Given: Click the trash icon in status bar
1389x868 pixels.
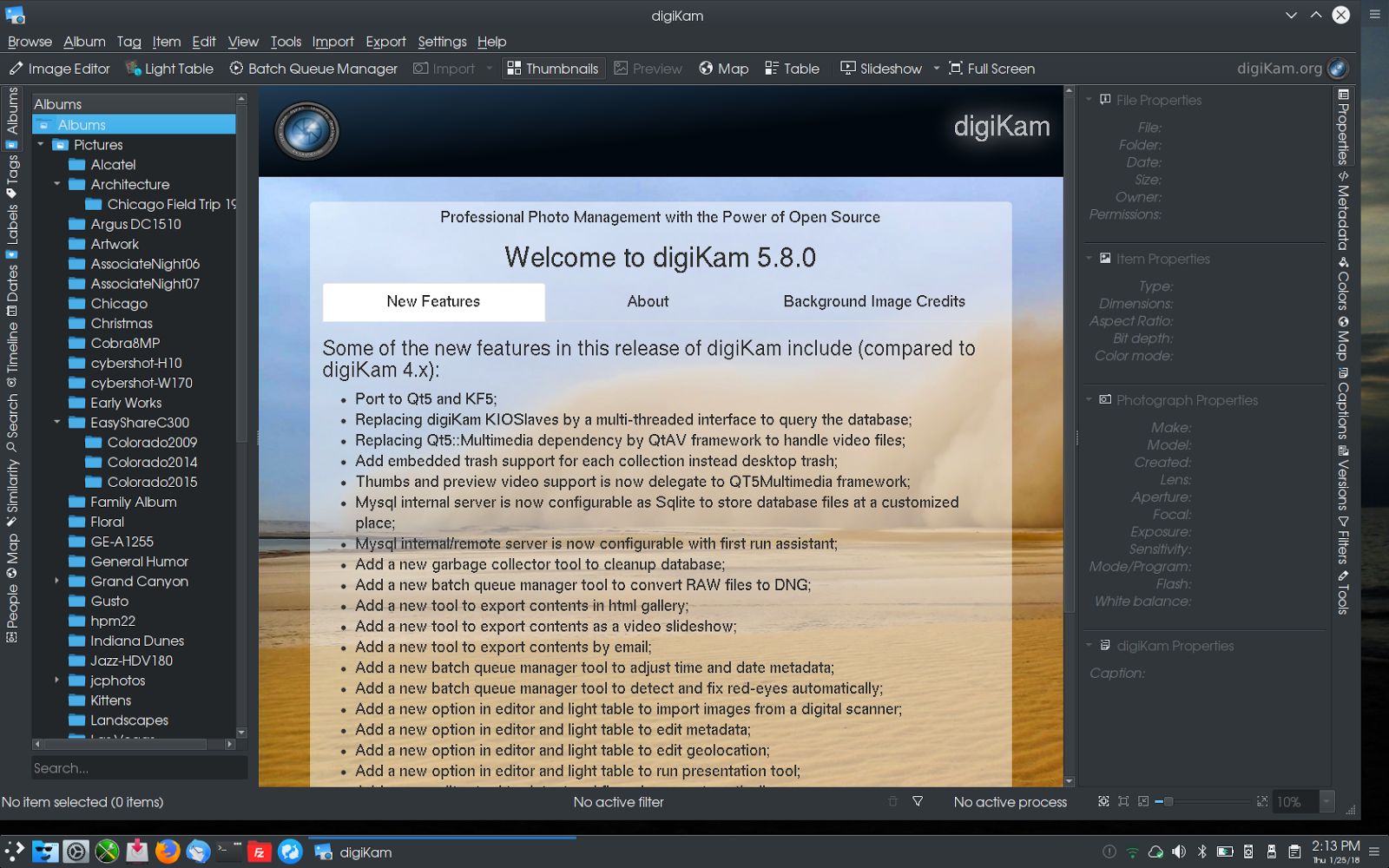Looking at the screenshot, I should 892,801.
